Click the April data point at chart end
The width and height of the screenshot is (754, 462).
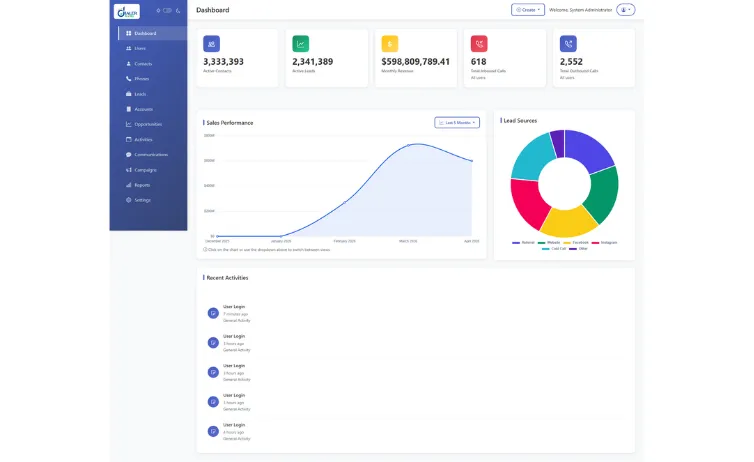(x=472, y=161)
